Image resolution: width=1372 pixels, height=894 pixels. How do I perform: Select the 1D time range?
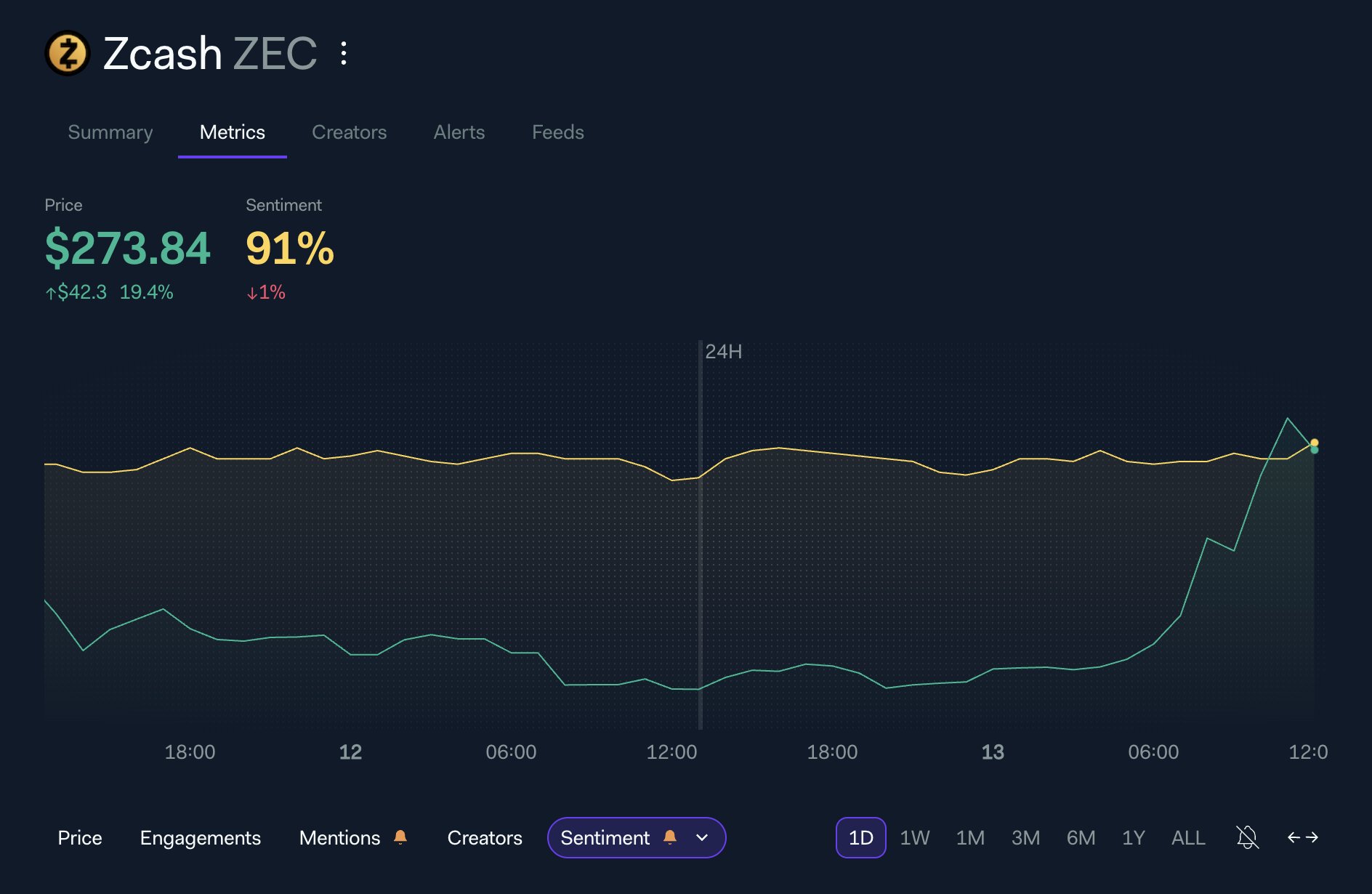click(860, 837)
